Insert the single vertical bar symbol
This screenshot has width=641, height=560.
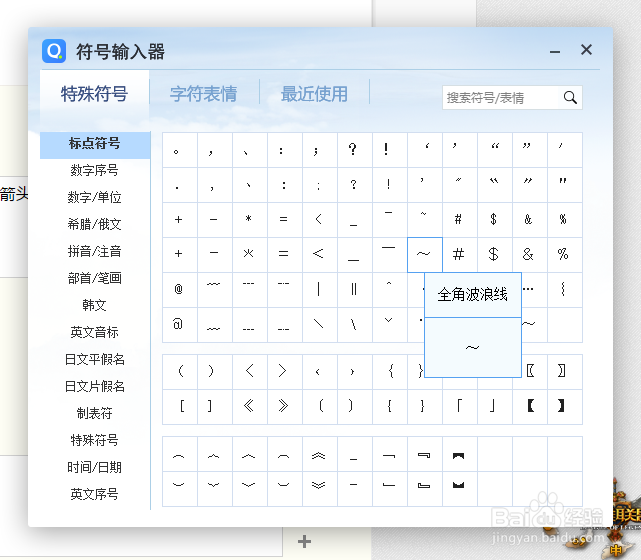(x=320, y=290)
